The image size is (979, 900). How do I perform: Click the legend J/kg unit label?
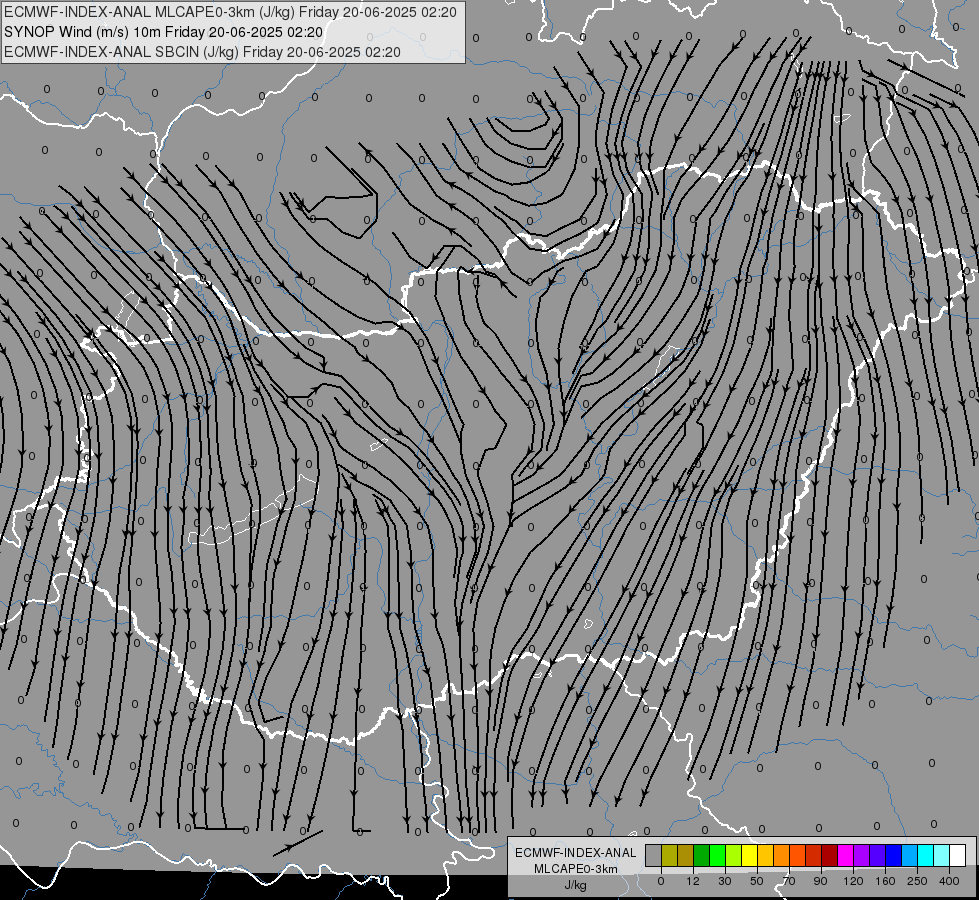coord(576,885)
